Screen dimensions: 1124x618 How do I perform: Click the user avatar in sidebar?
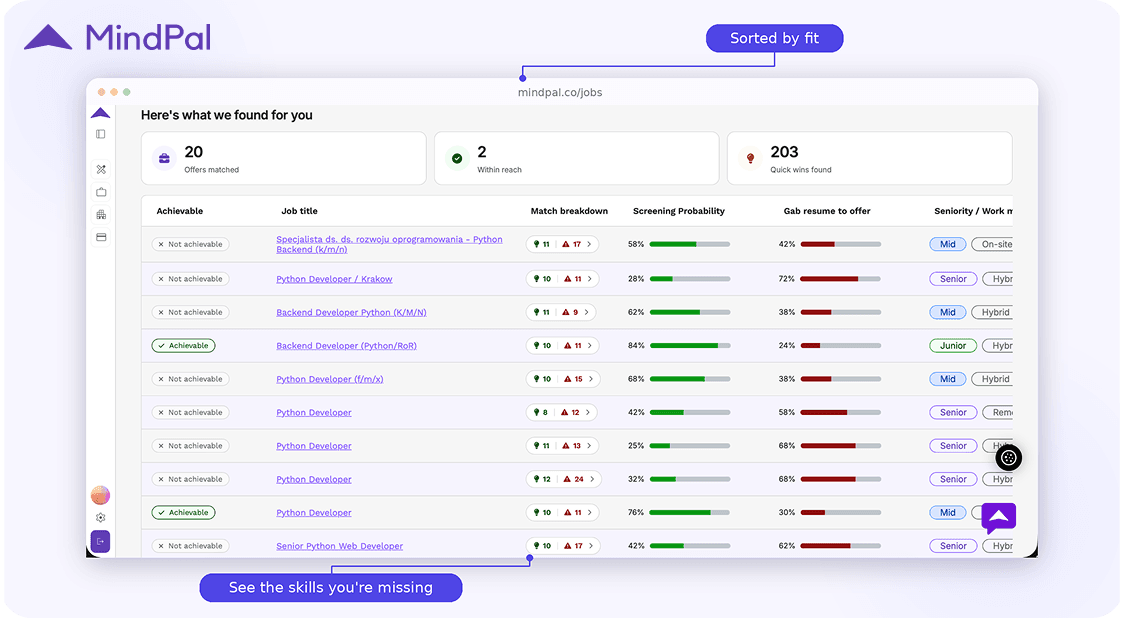click(x=100, y=495)
